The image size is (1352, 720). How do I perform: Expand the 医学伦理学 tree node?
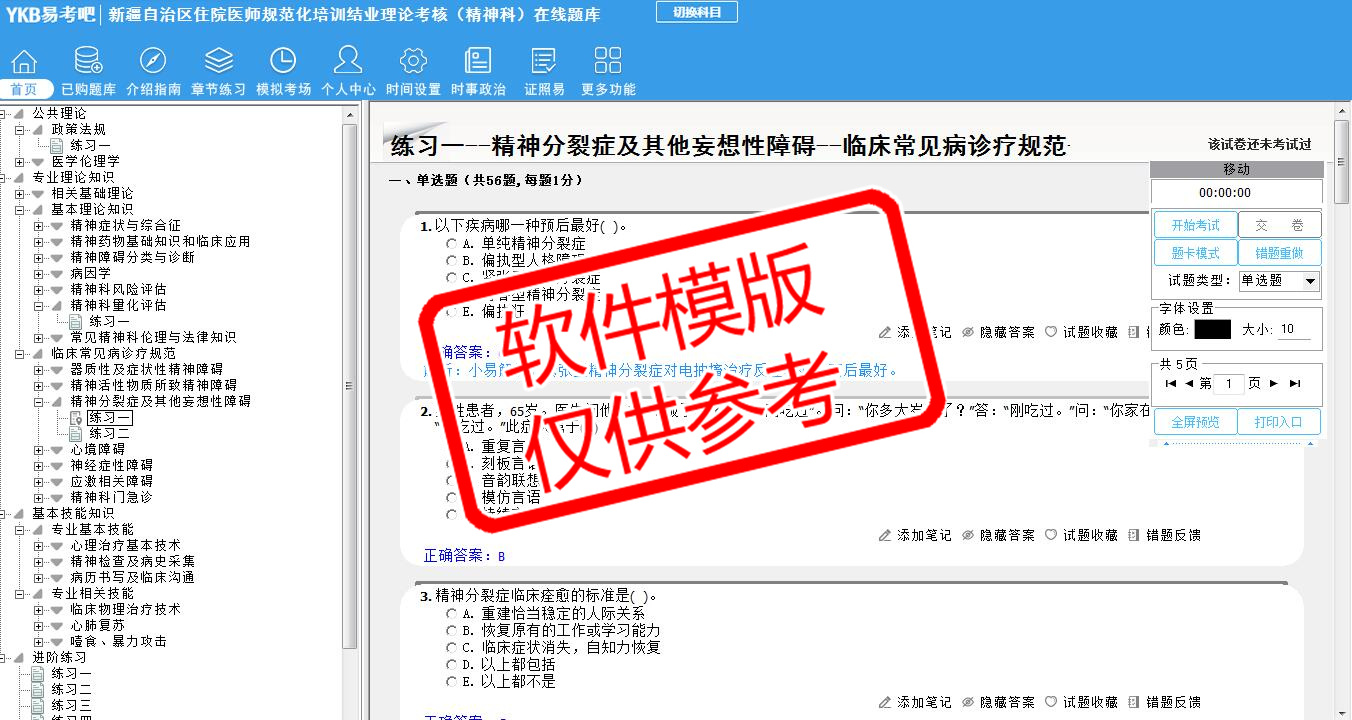coord(20,161)
